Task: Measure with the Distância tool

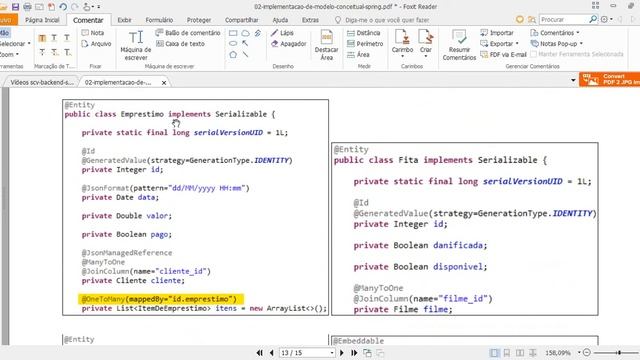Action: pos(363,33)
